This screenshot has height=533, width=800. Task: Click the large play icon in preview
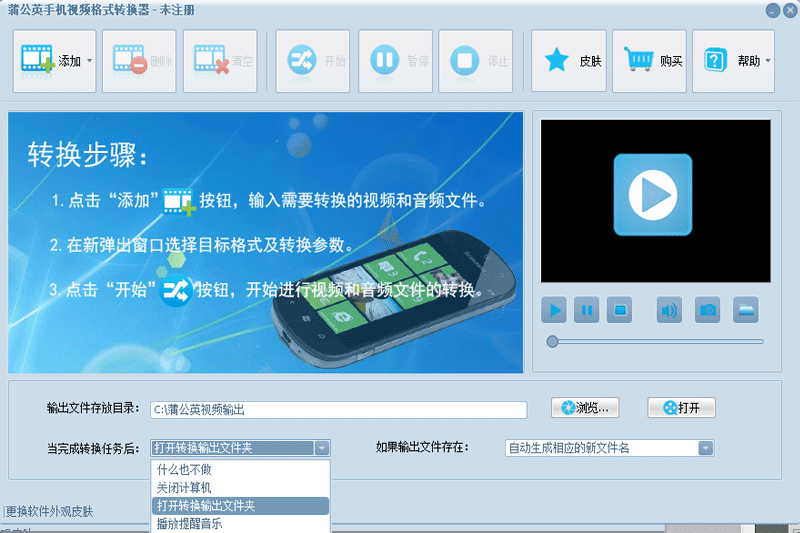coord(653,195)
